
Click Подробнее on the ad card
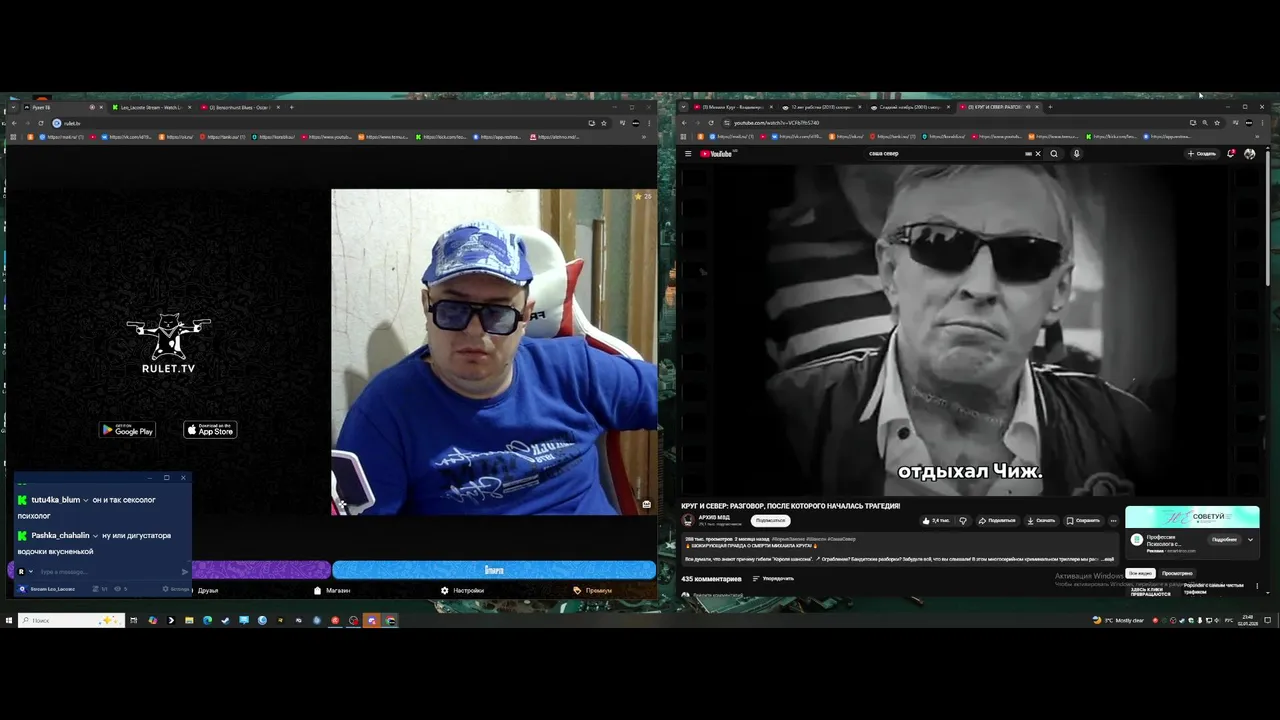(x=1224, y=540)
